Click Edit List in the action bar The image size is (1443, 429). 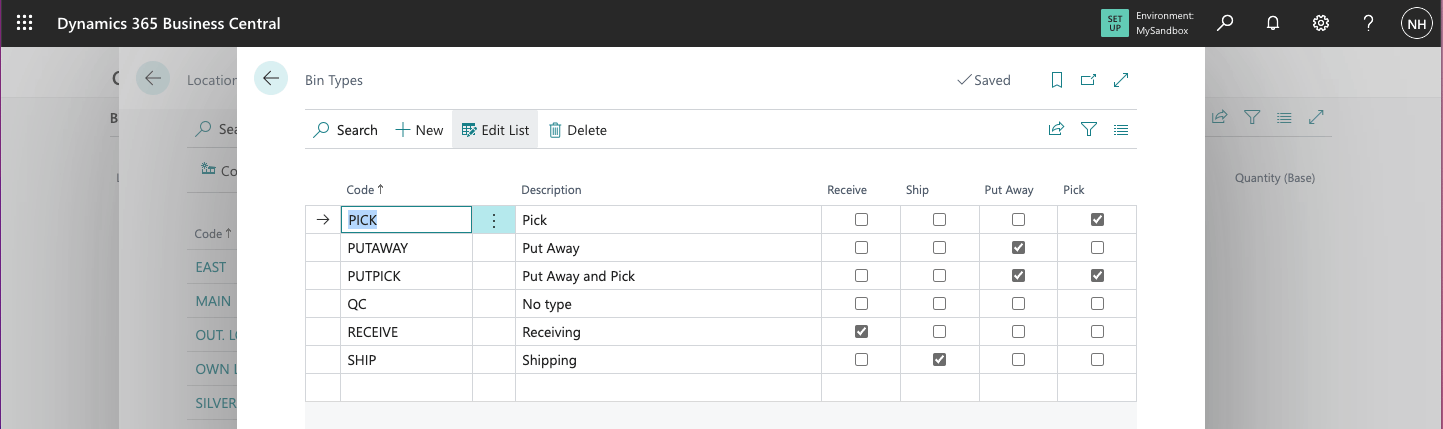pos(495,130)
